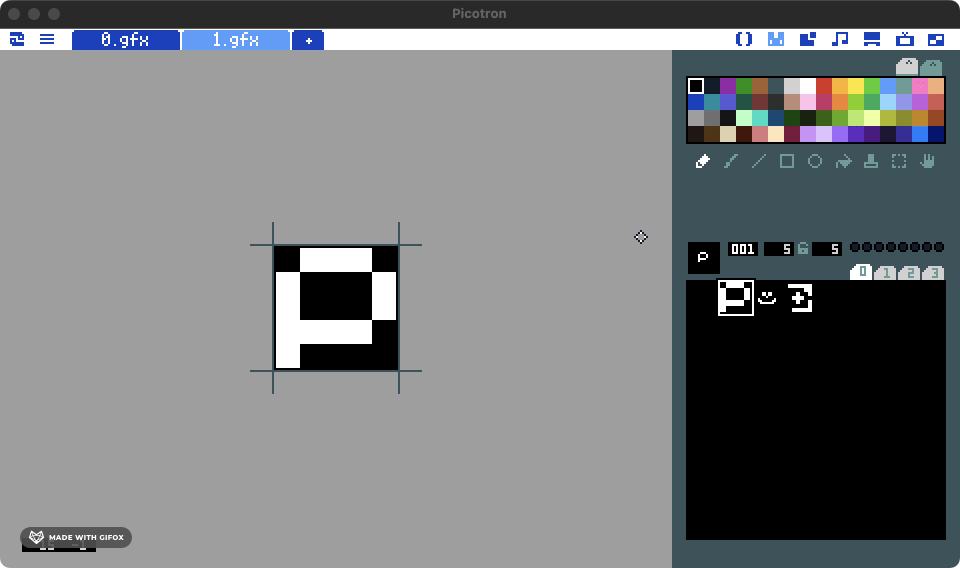
Task: Switch to sprite bank tab 2
Action: coord(909,272)
